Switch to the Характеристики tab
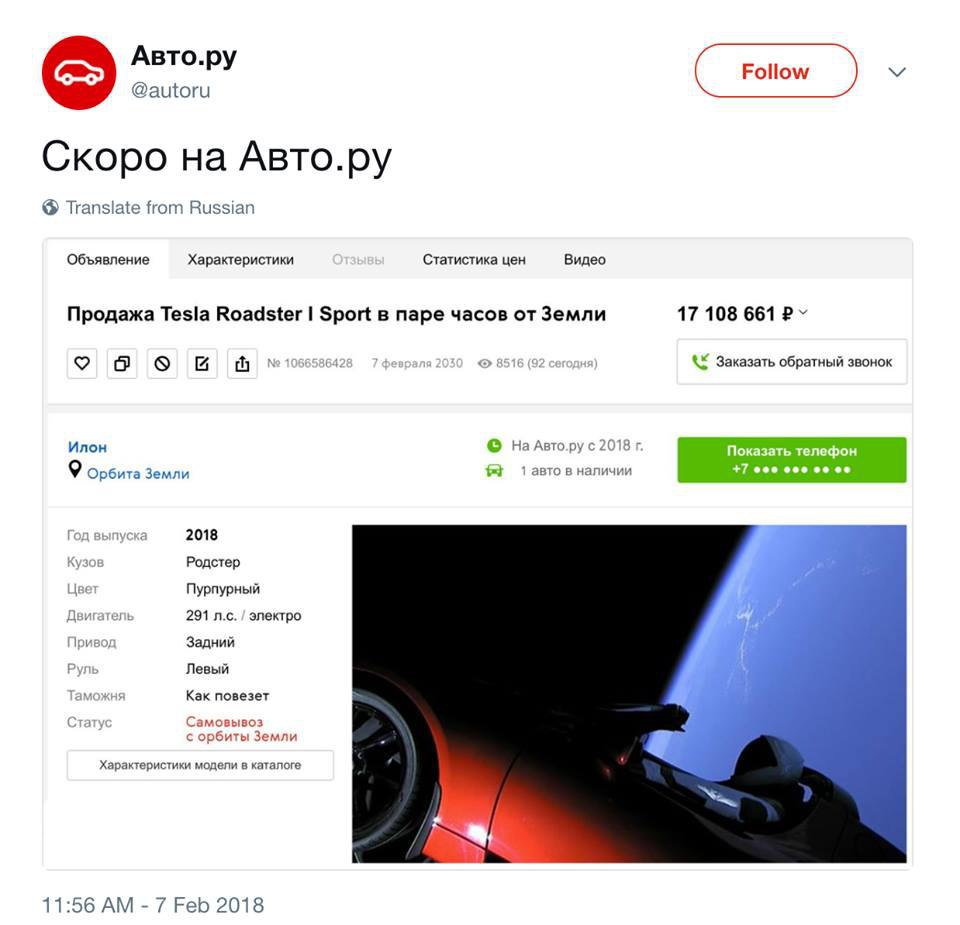Viewport: 960px width, 925px height. click(x=241, y=260)
